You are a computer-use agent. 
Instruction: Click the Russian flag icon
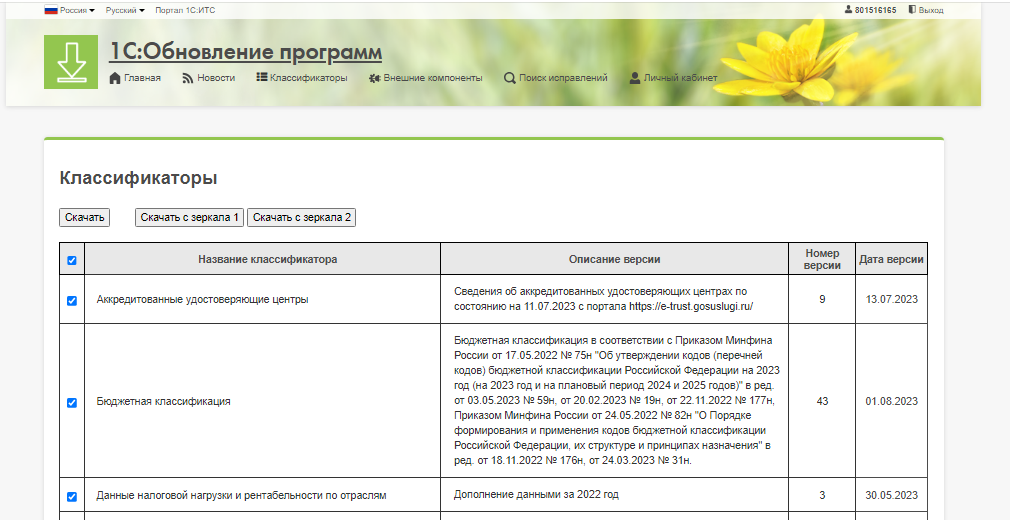(51, 10)
